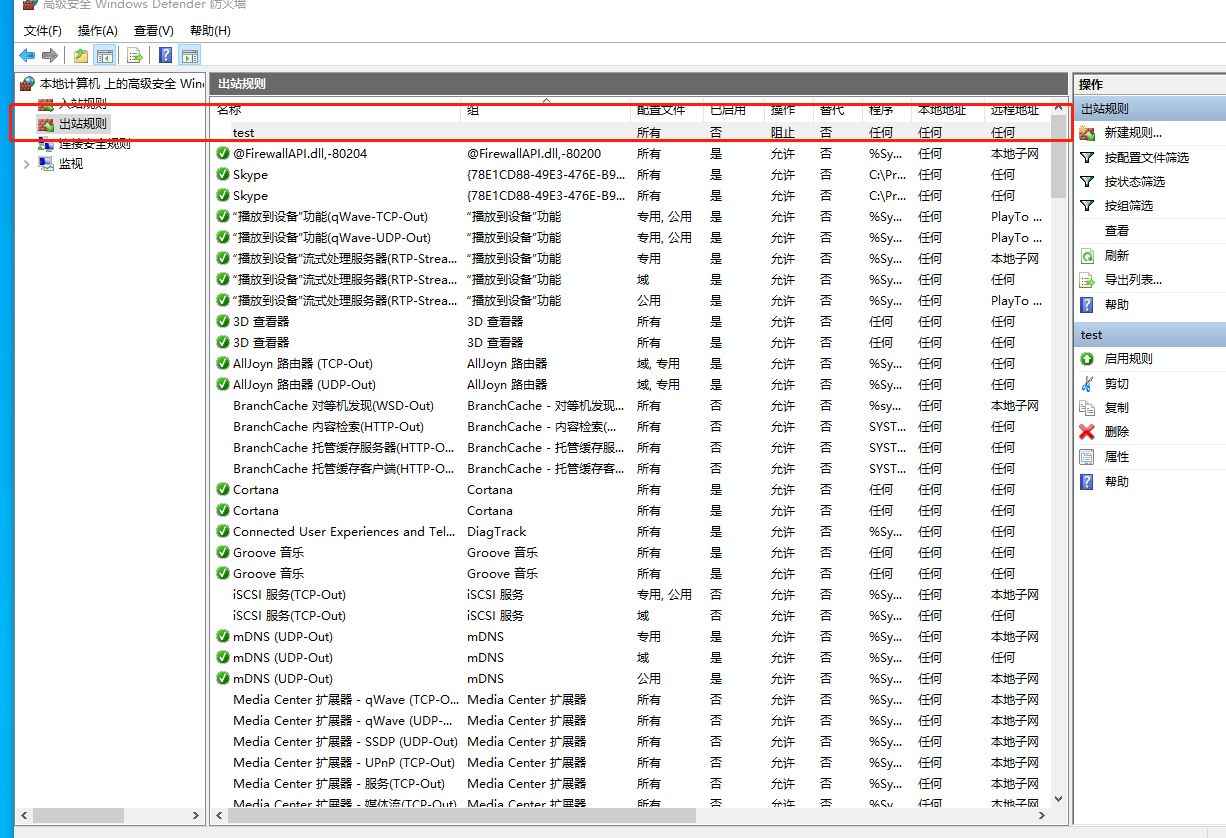Sort by the 远程地址 column header
This screenshot has width=1226, height=838.
coord(1016,110)
